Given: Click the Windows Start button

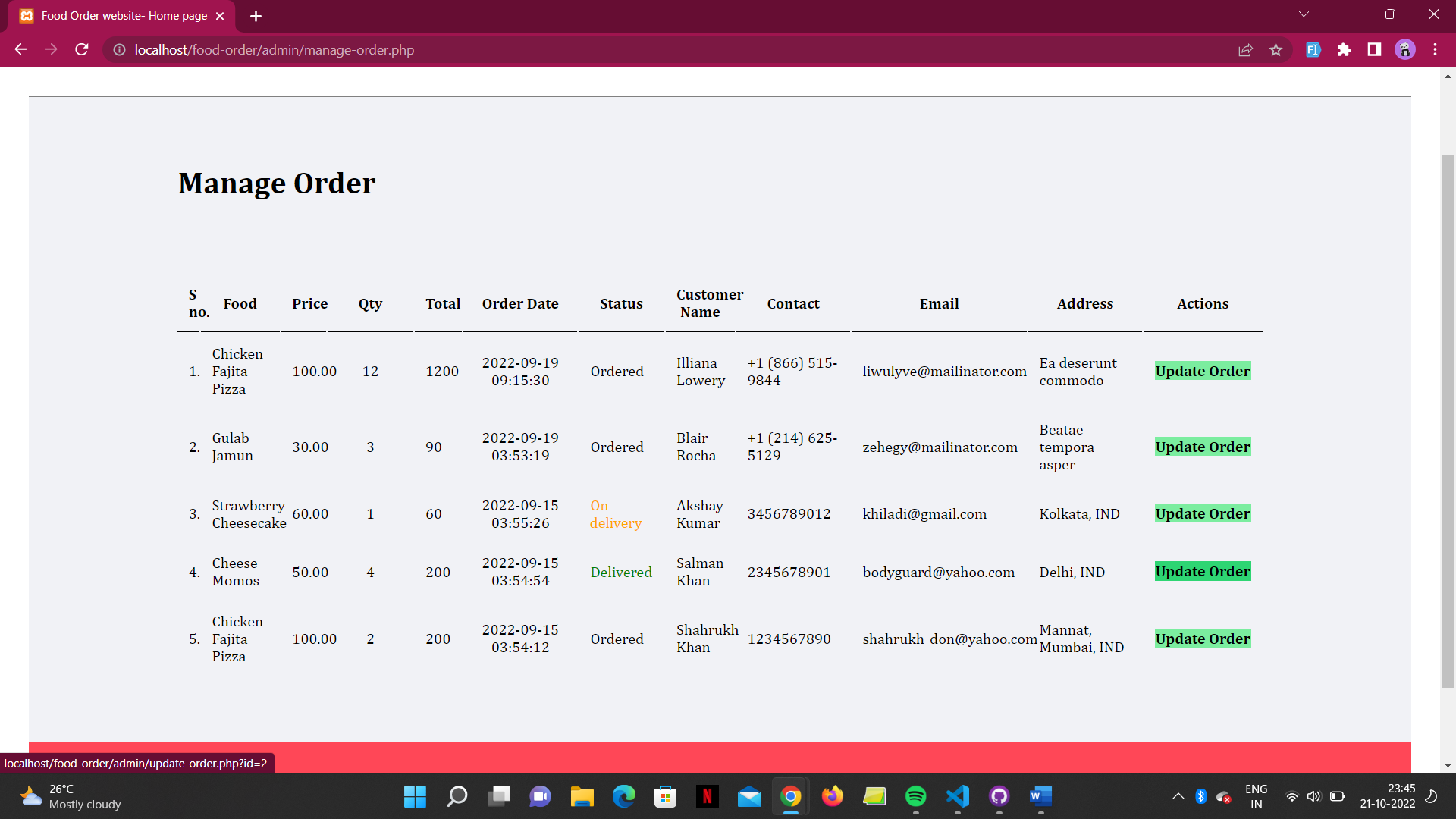Looking at the screenshot, I should tap(415, 797).
